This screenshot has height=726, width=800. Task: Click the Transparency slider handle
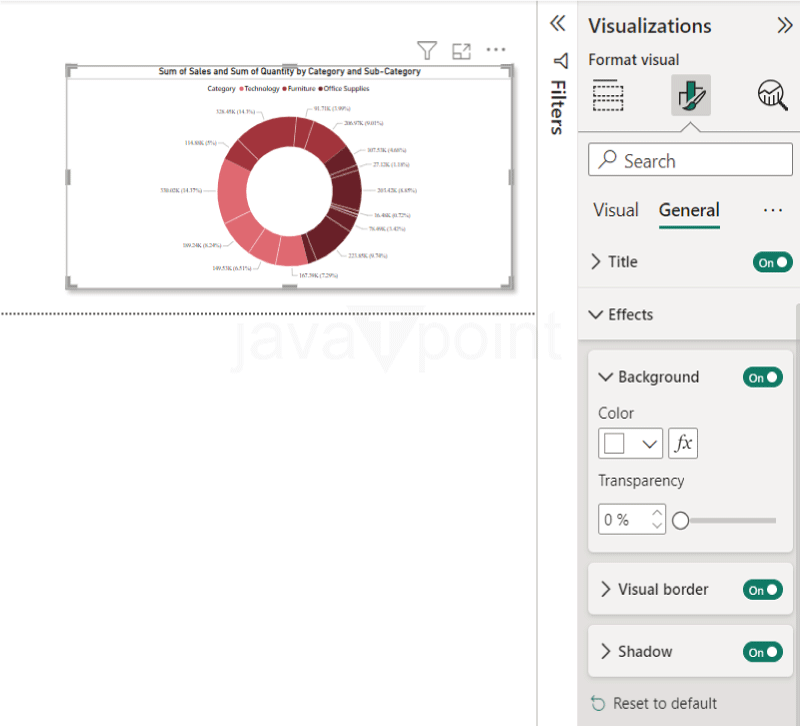[680, 520]
